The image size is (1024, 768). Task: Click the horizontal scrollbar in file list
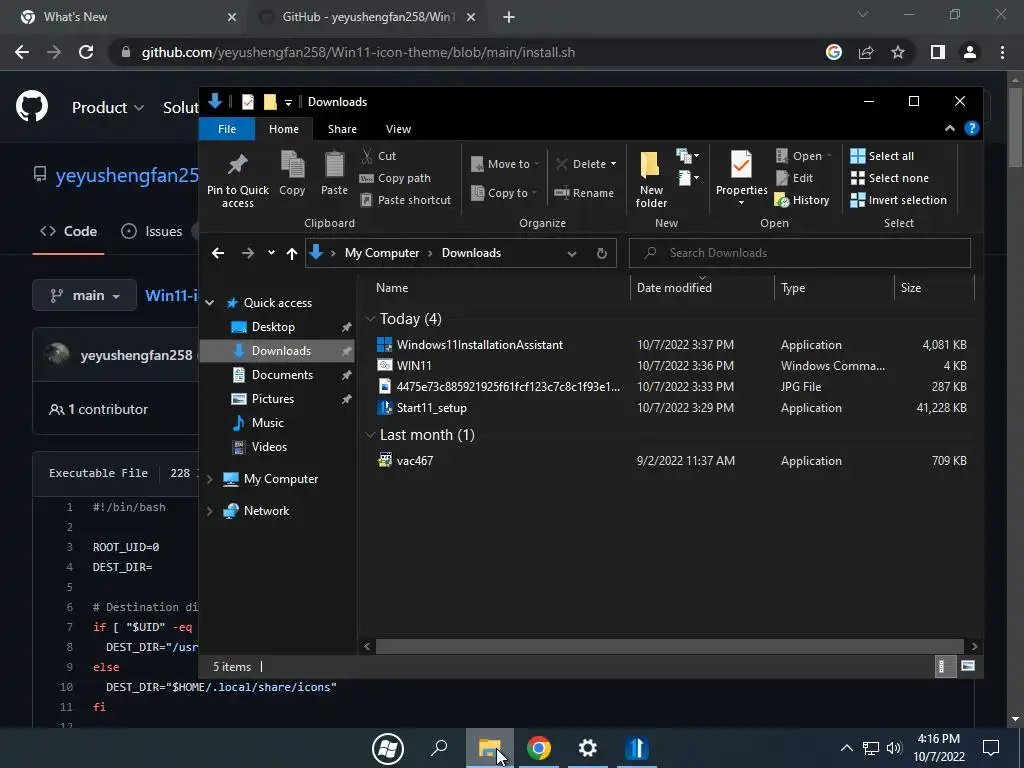click(669, 647)
